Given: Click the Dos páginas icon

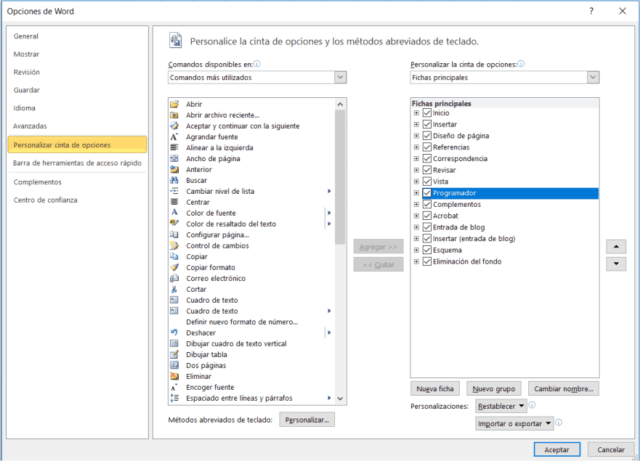Looking at the screenshot, I should pyautogui.click(x=175, y=365).
